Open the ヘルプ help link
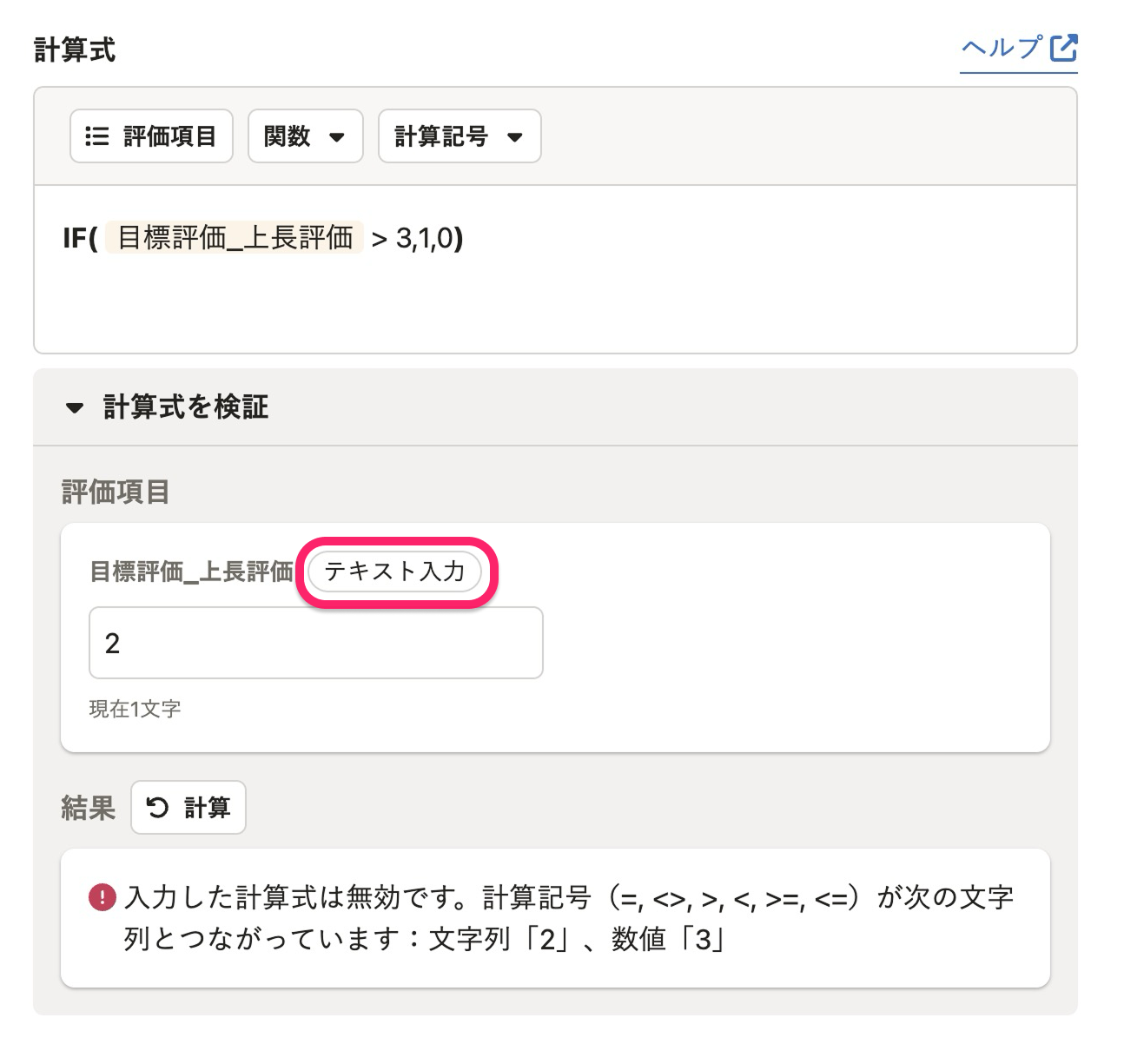This screenshot has height=1064, width=1124. pyautogui.click(x=1018, y=48)
